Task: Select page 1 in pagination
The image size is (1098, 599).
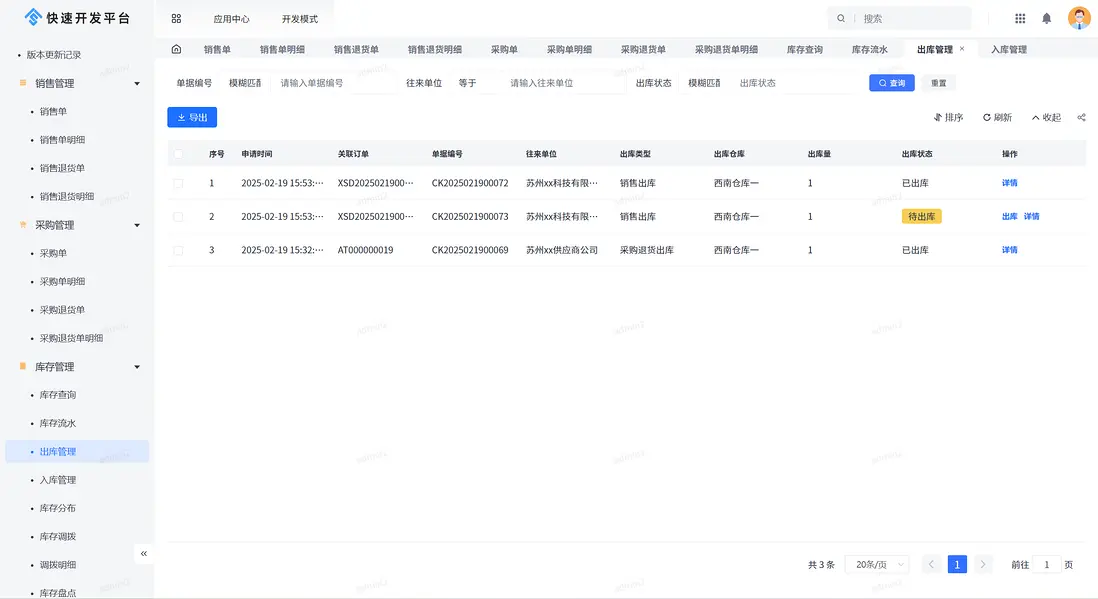Action: tap(957, 565)
